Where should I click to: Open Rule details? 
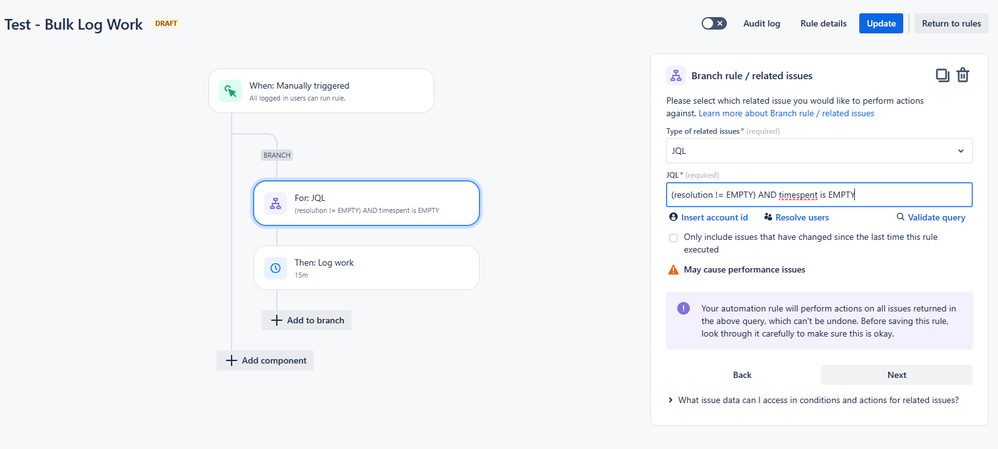click(x=824, y=24)
